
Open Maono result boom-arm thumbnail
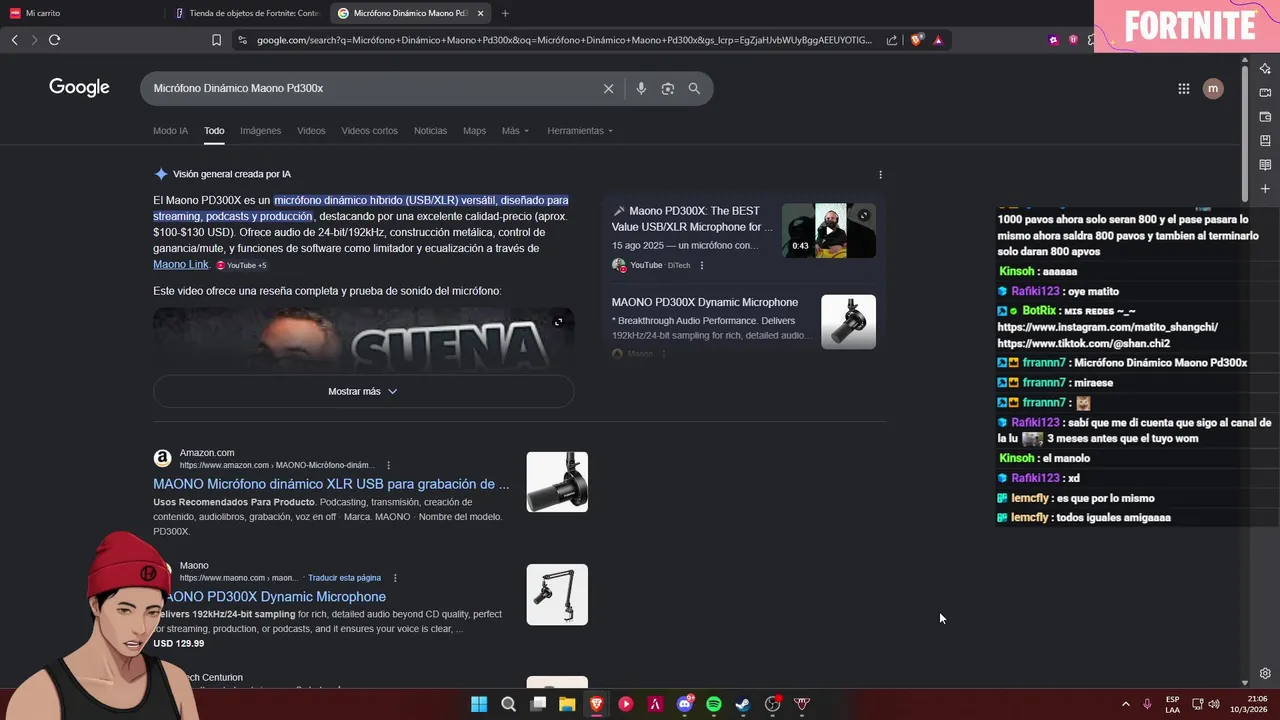click(x=557, y=595)
